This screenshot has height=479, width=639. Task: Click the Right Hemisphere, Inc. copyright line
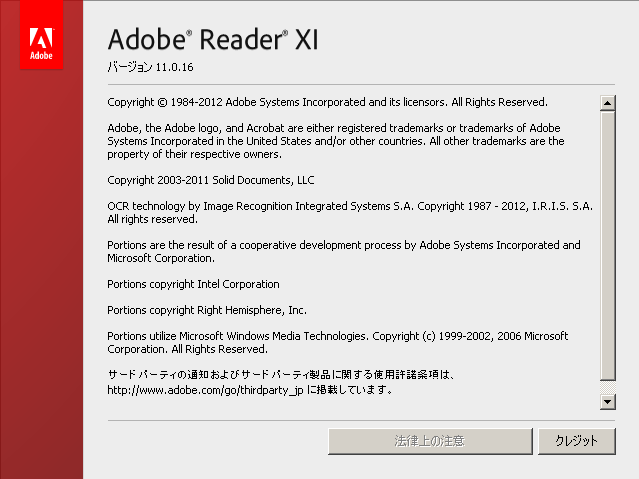click(x=207, y=310)
